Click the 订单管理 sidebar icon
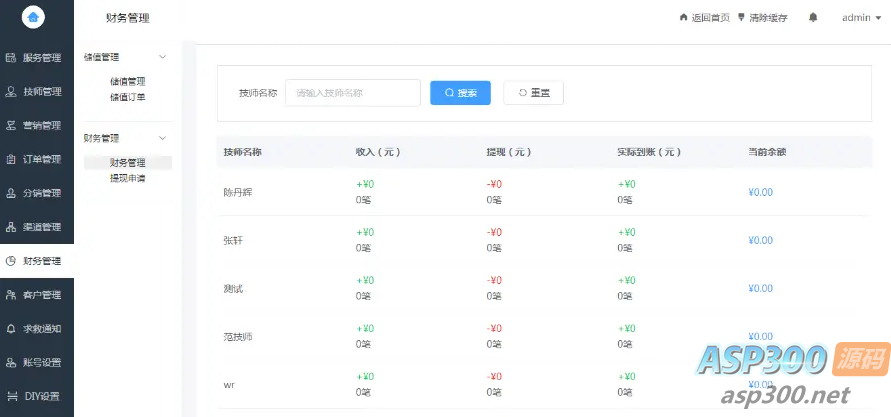 (11, 159)
